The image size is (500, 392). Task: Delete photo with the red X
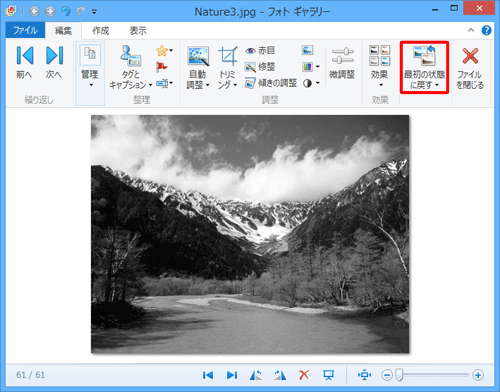tap(304, 375)
